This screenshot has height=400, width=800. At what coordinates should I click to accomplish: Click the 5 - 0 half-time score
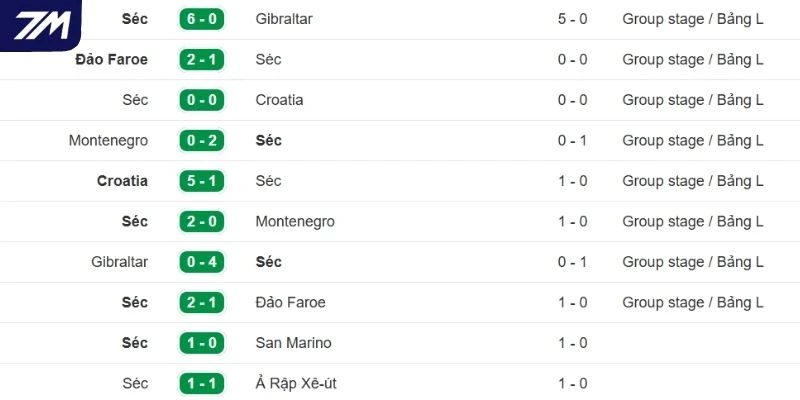[x=572, y=19]
